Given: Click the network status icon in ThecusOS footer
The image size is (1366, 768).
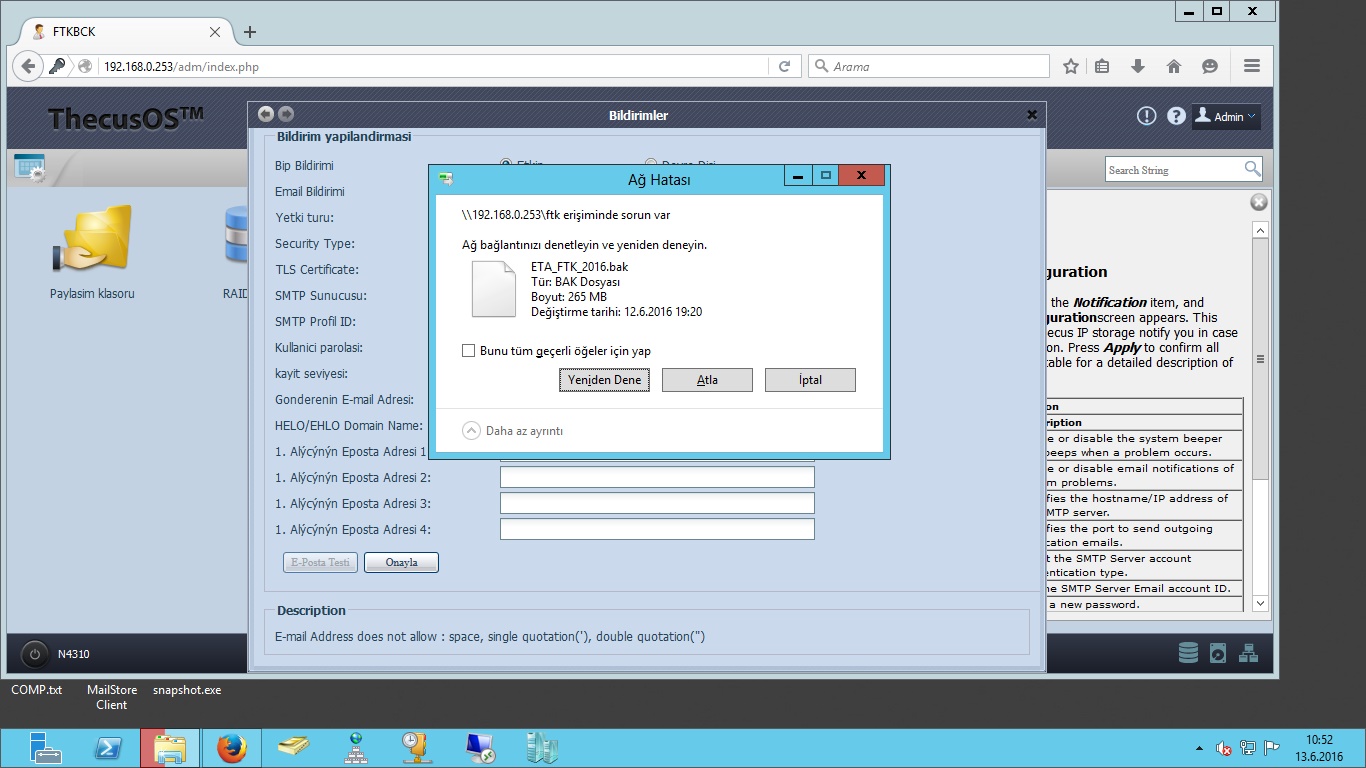Looking at the screenshot, I should coord(1248,654).
